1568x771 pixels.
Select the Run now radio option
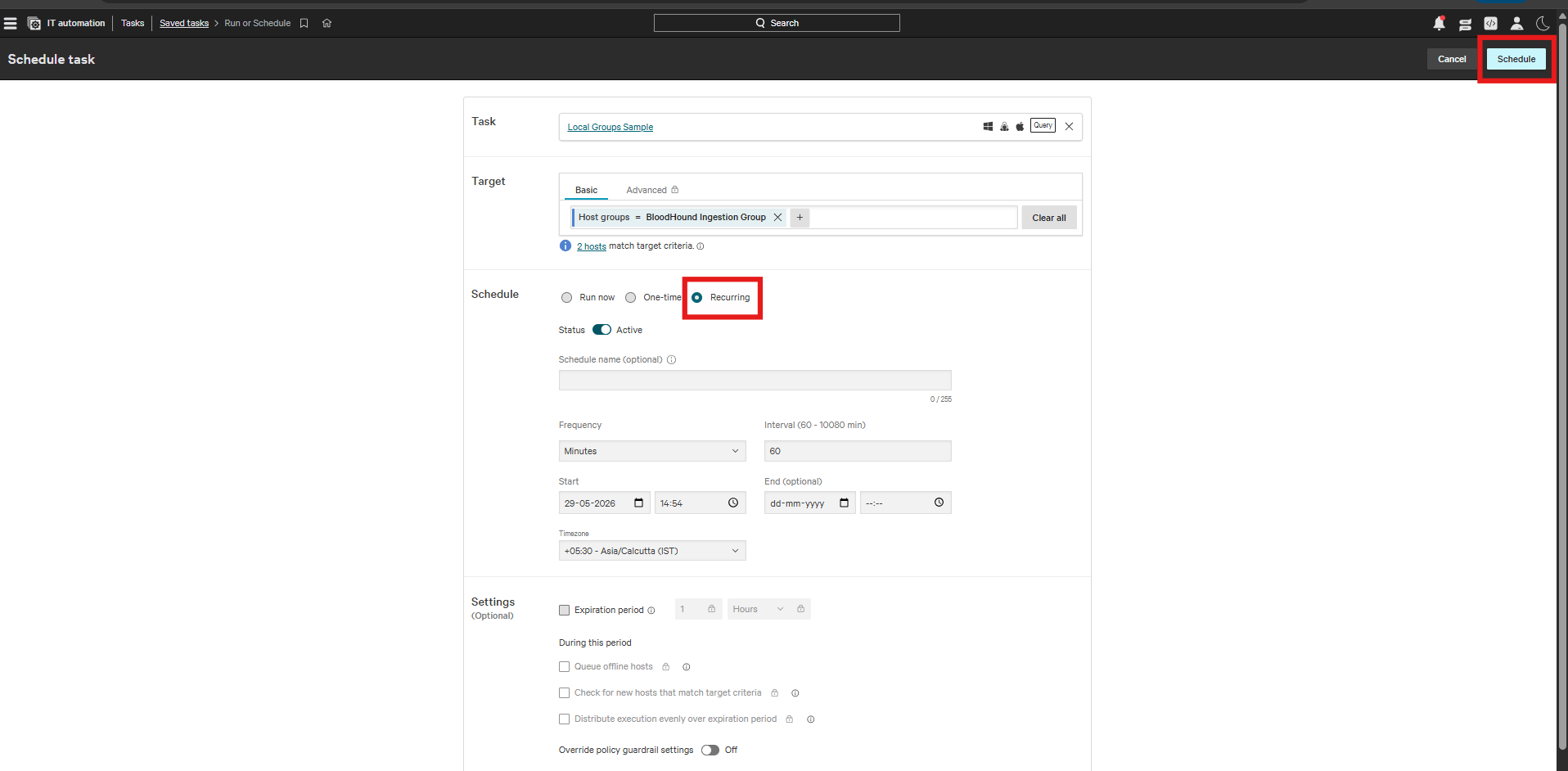[x=566, y=298]
